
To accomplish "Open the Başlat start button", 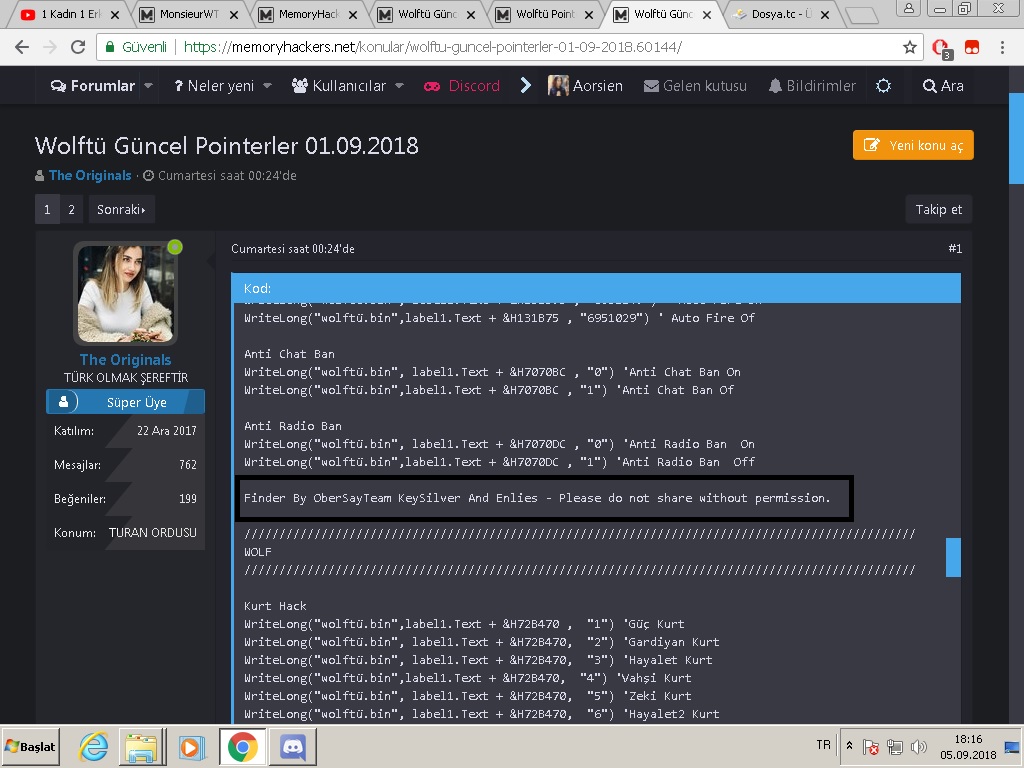I will pos(31,746).
